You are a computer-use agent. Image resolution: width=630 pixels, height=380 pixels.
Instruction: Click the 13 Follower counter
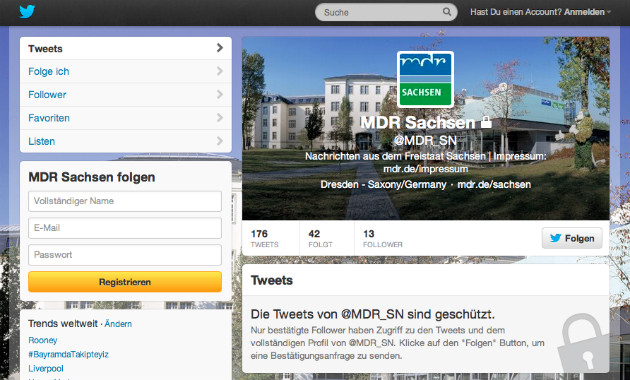tap(382, 238)
